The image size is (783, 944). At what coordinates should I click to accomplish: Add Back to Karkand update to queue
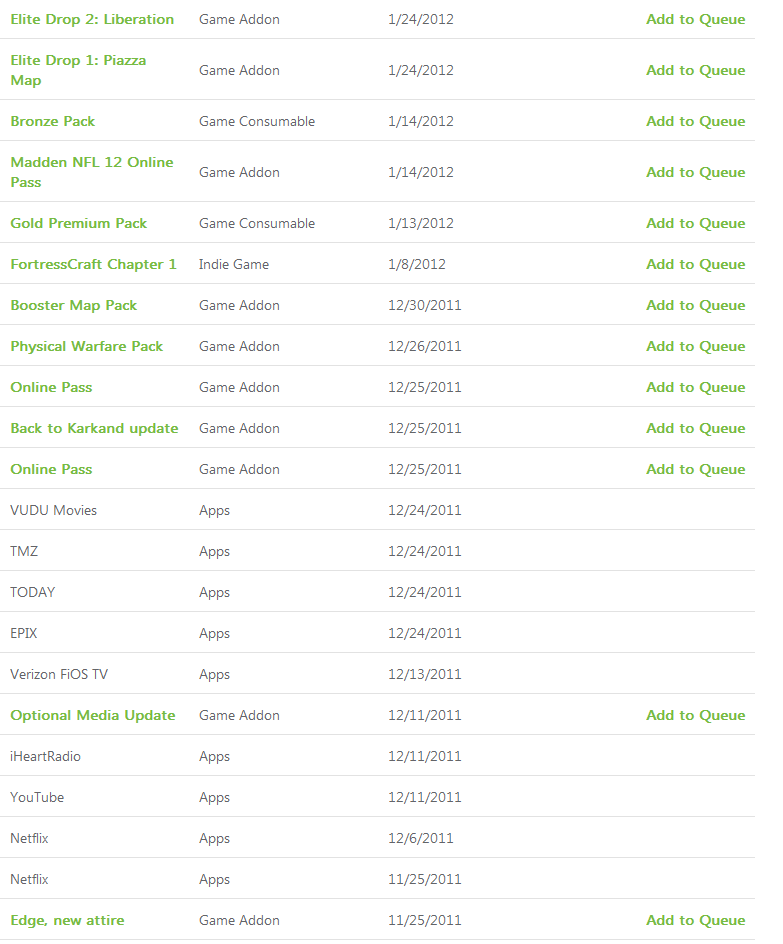696,428
